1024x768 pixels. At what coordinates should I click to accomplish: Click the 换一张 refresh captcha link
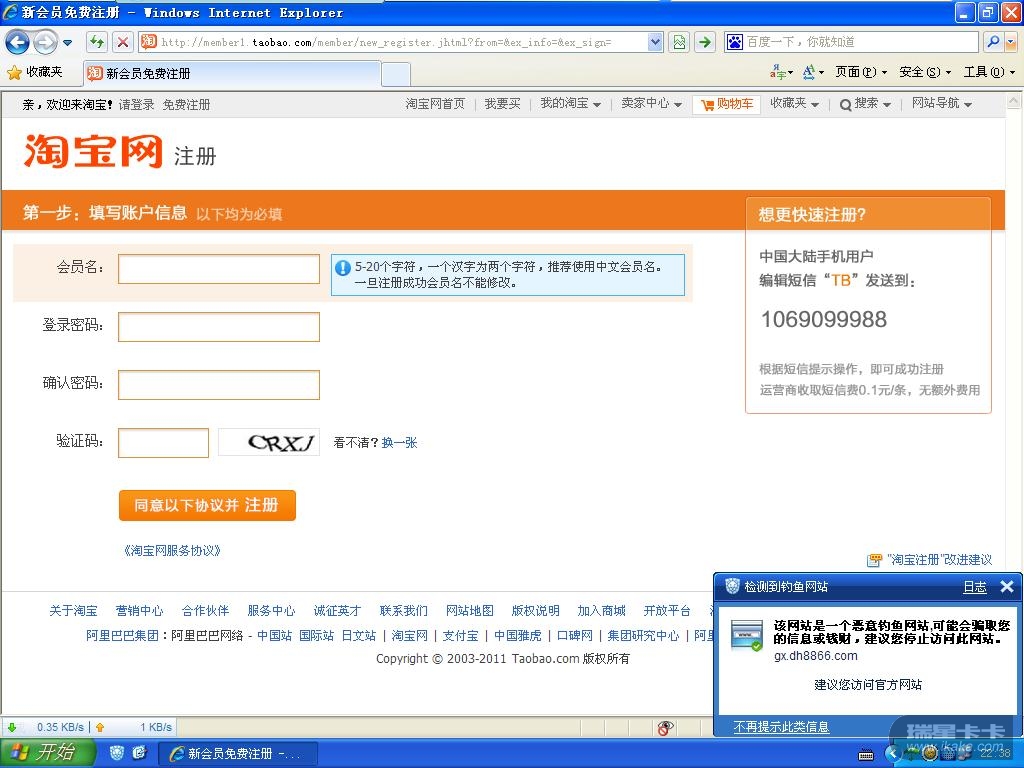(399, 443)
